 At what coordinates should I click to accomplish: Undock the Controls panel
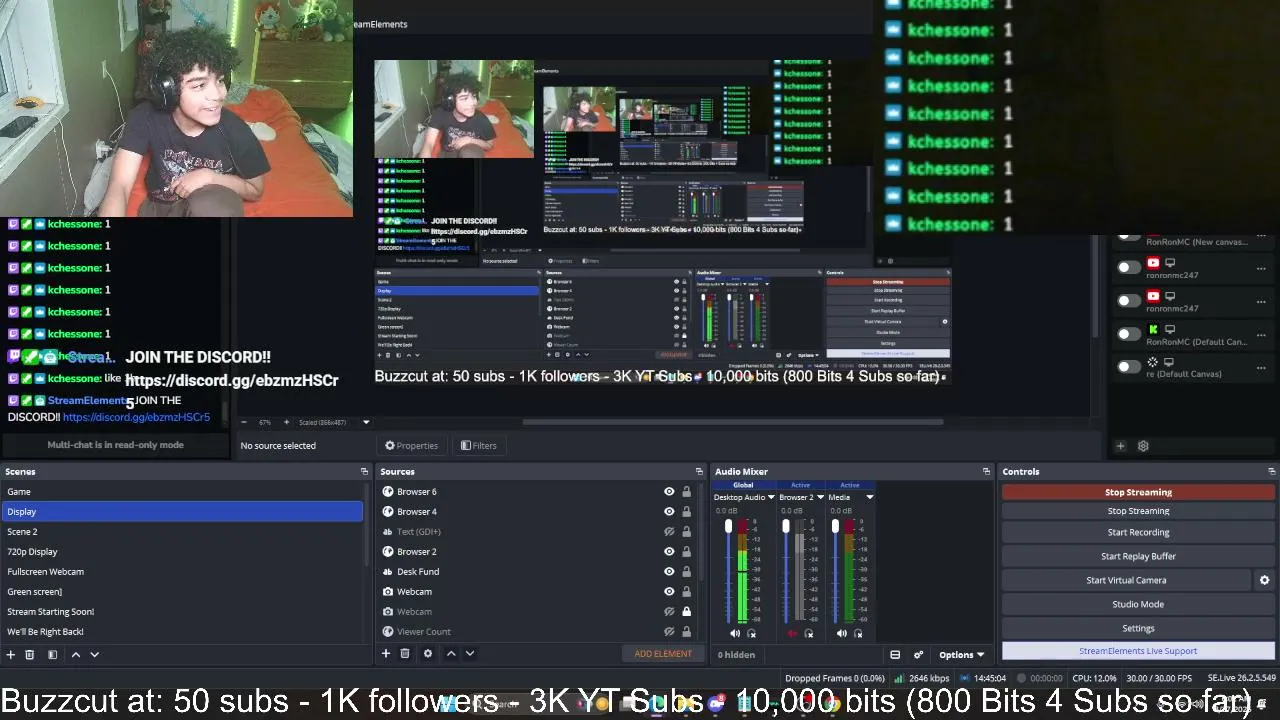1271,471
